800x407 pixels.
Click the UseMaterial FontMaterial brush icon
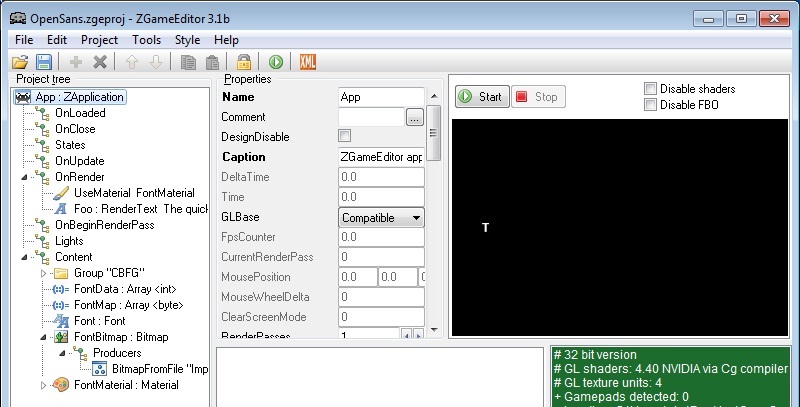click(x=61, y=193)
